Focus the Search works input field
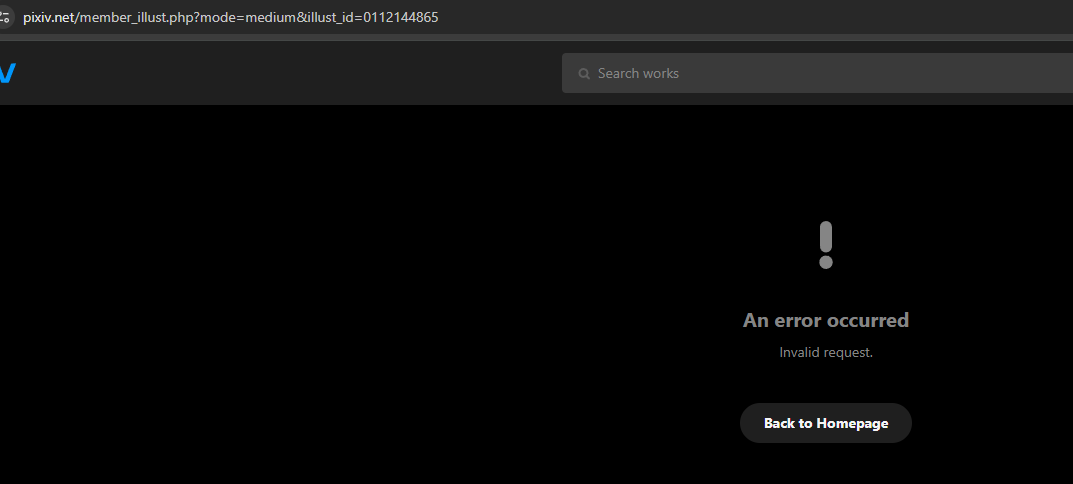 [817, 73]
